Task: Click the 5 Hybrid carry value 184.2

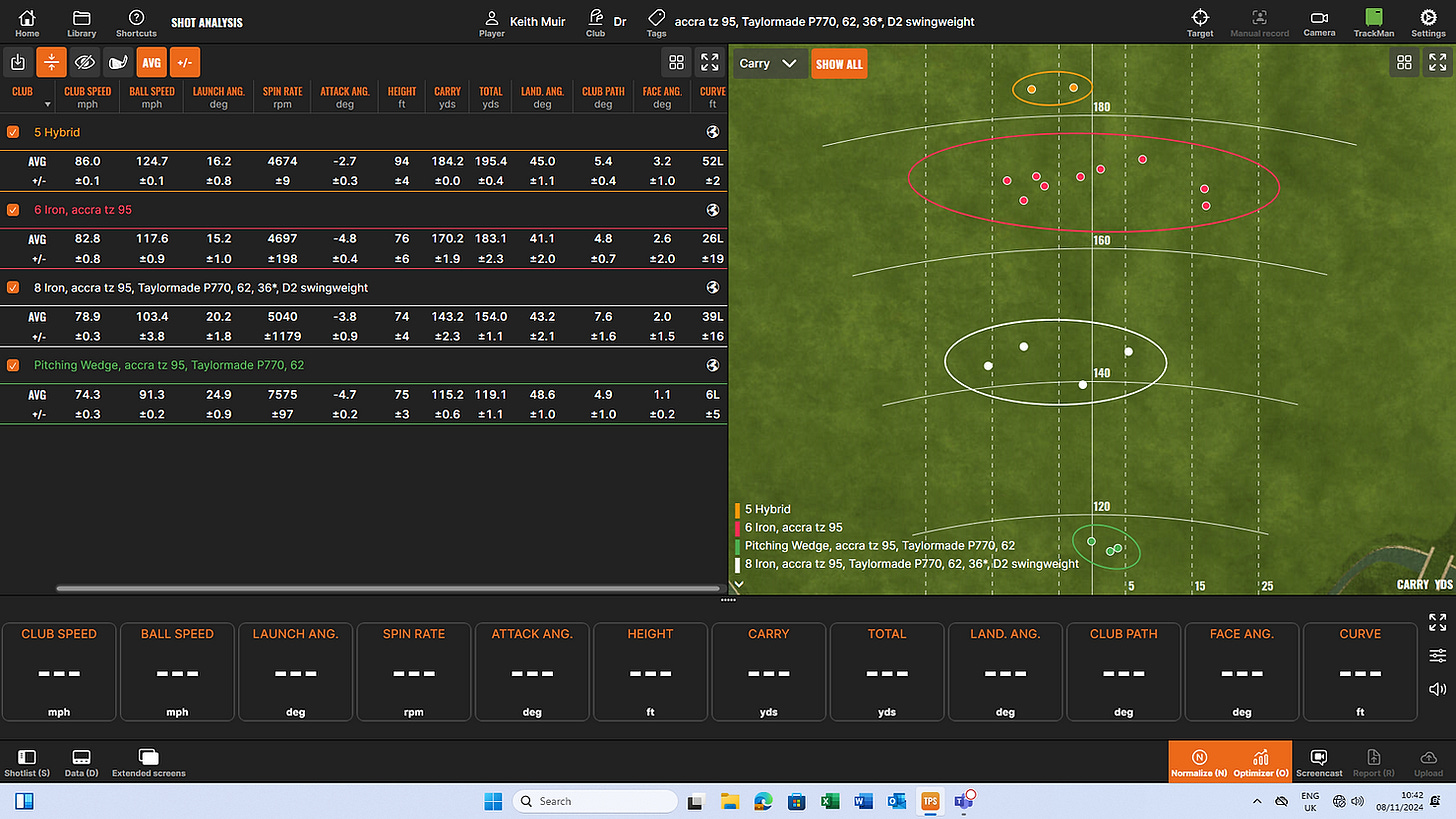Action: click(x=447, y=161)
